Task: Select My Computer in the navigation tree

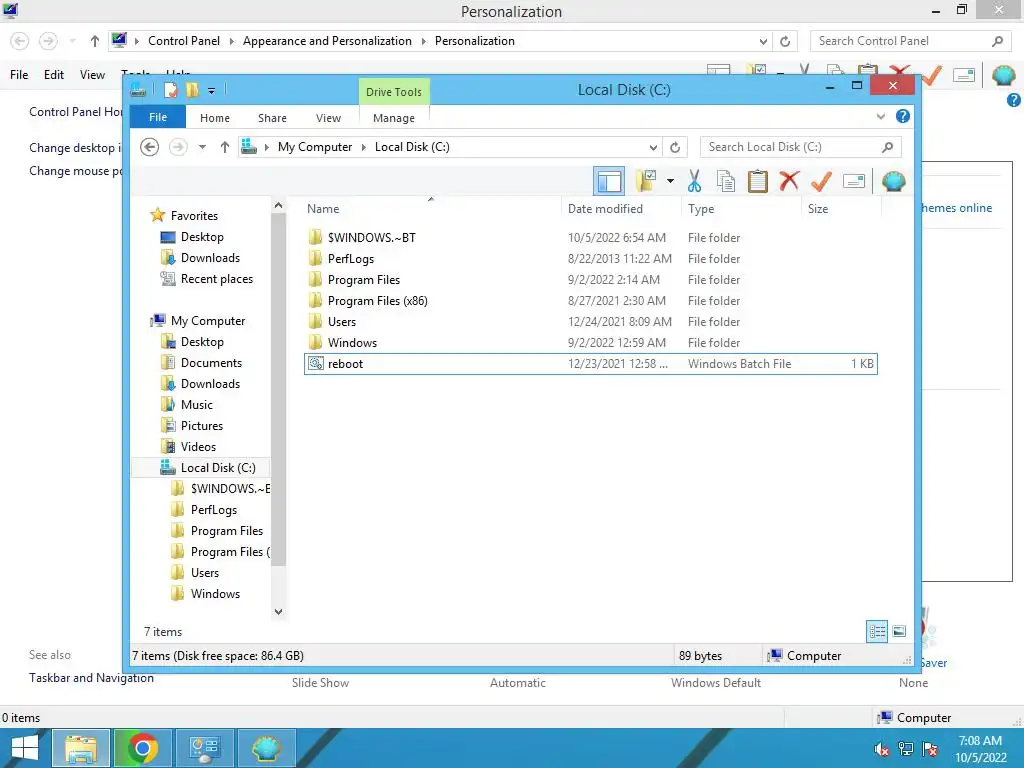Action: (x=208, y=321)
